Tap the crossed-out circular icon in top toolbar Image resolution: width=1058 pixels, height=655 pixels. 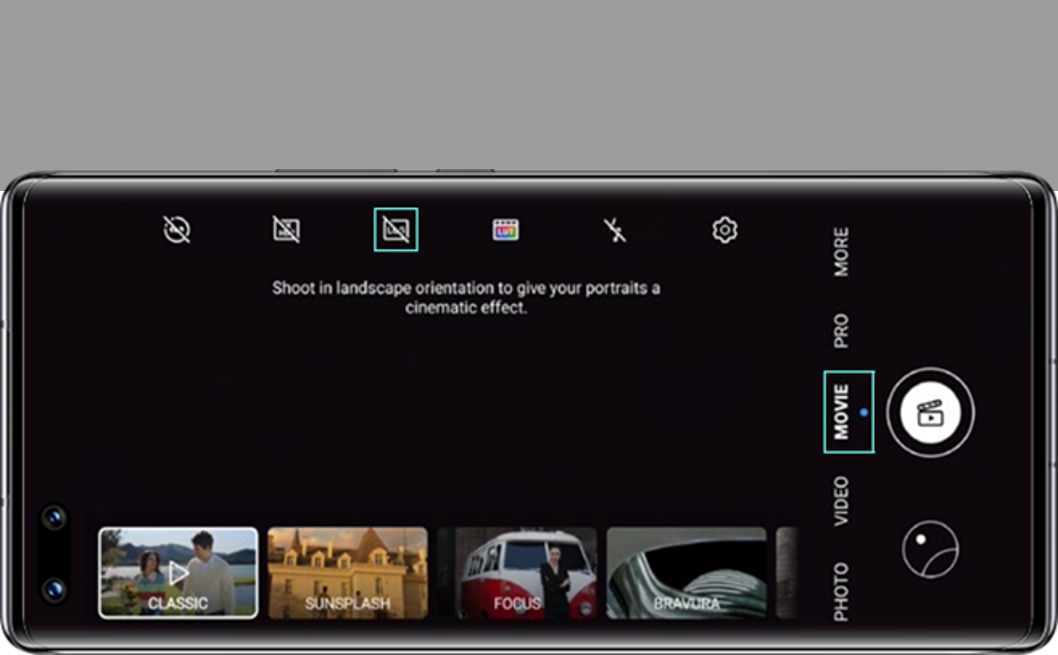pyautogui.click(x=177, y=231)
